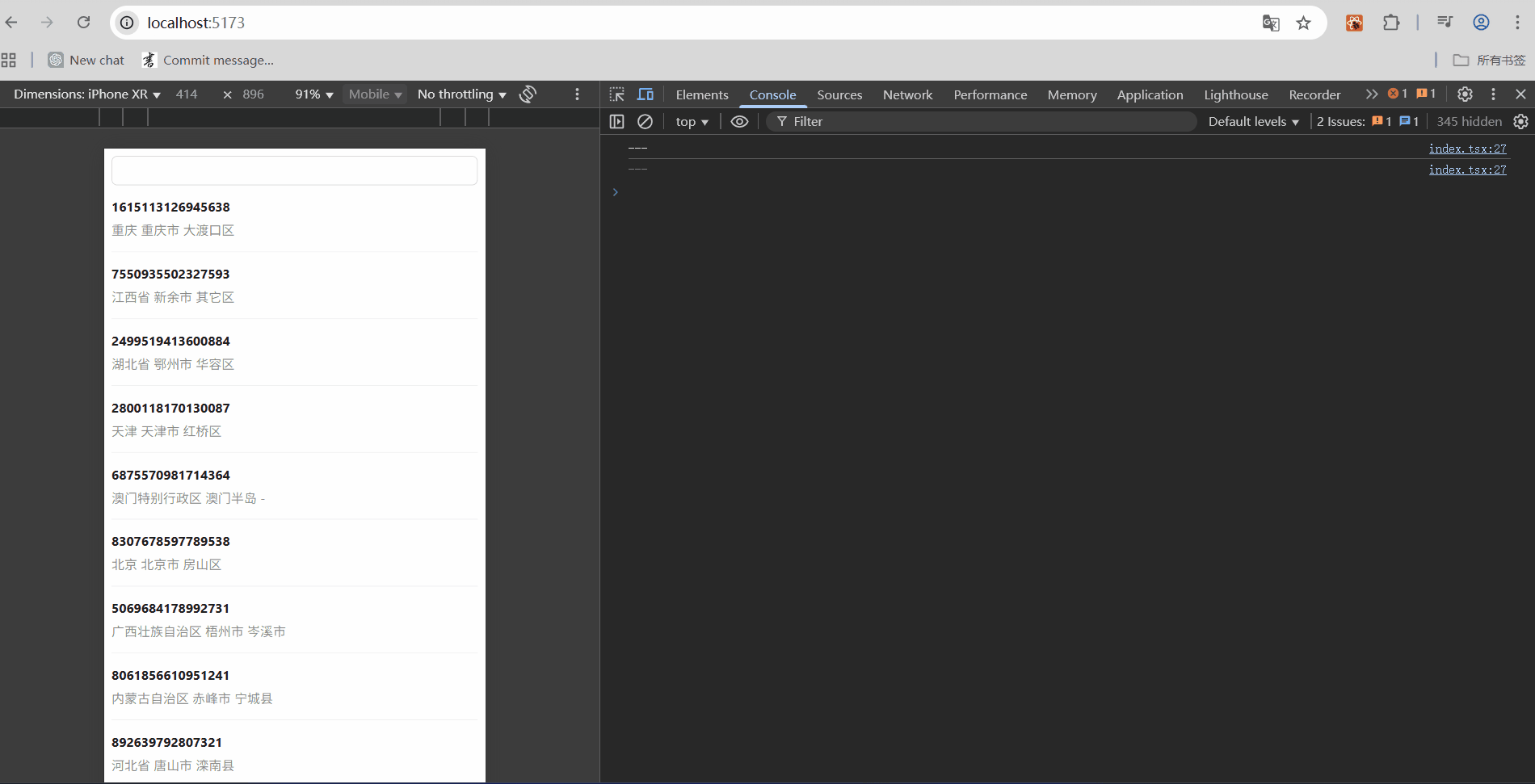The width and height of the screenshot is (1535, 784).
Task: Switch to the Memory tab
Action: pyautogui.click(x=1072, y=94)
